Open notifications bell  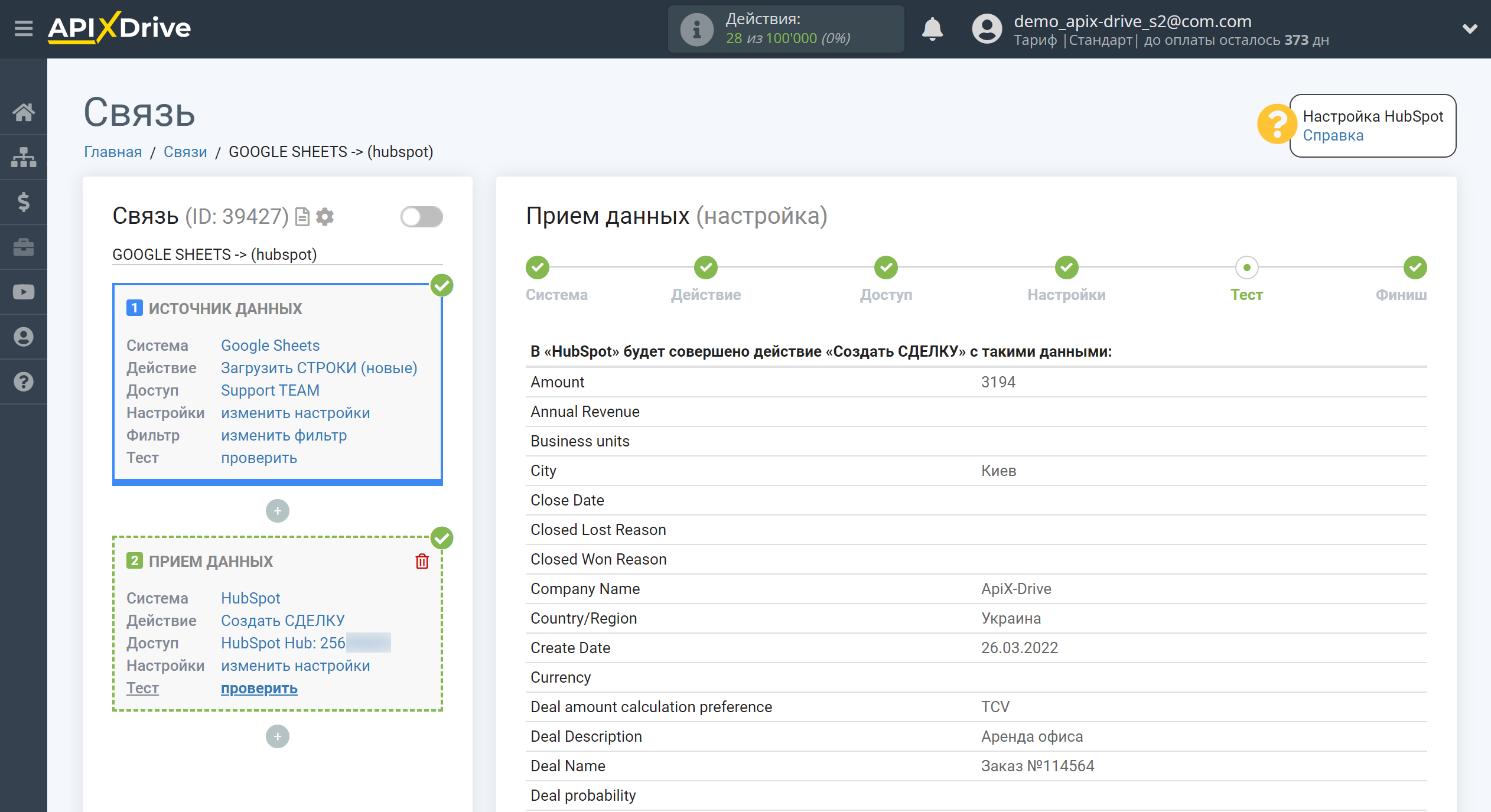tap(932, 28)
